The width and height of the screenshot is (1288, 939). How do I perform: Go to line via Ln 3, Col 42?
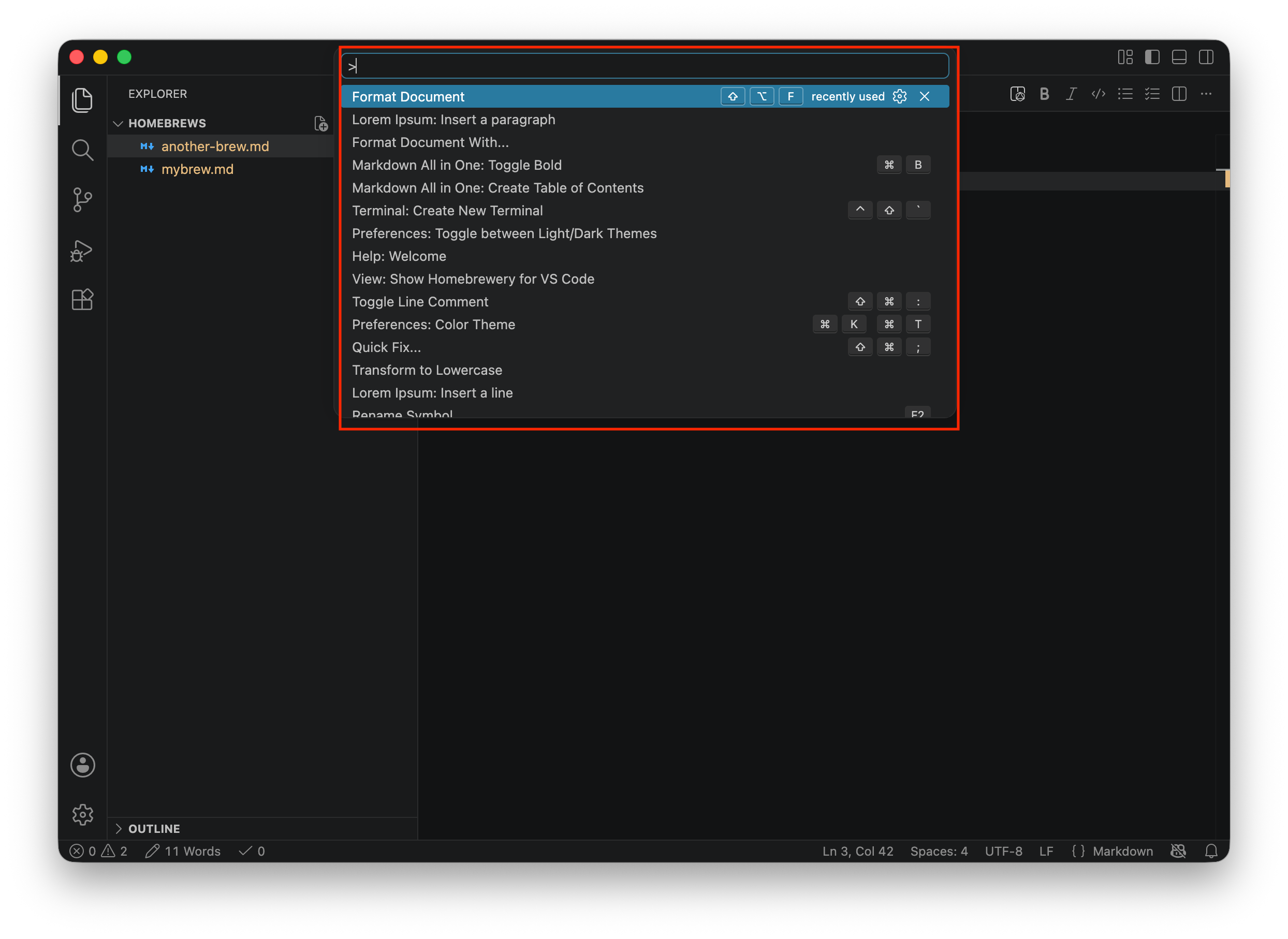pyautogui.click(x=858, y=851)
